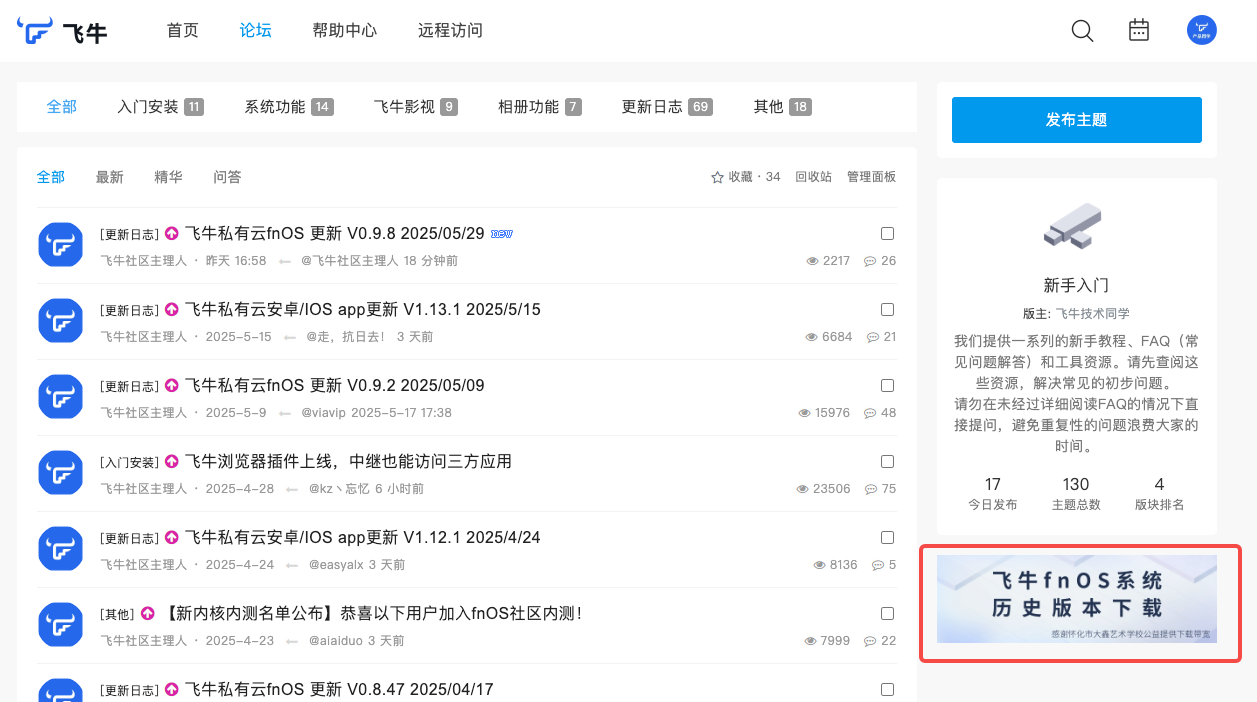Switch to 其他 category tab
Image resolution: width=1257 pixels, height=702 pixels.
click(x=782, y=106)
